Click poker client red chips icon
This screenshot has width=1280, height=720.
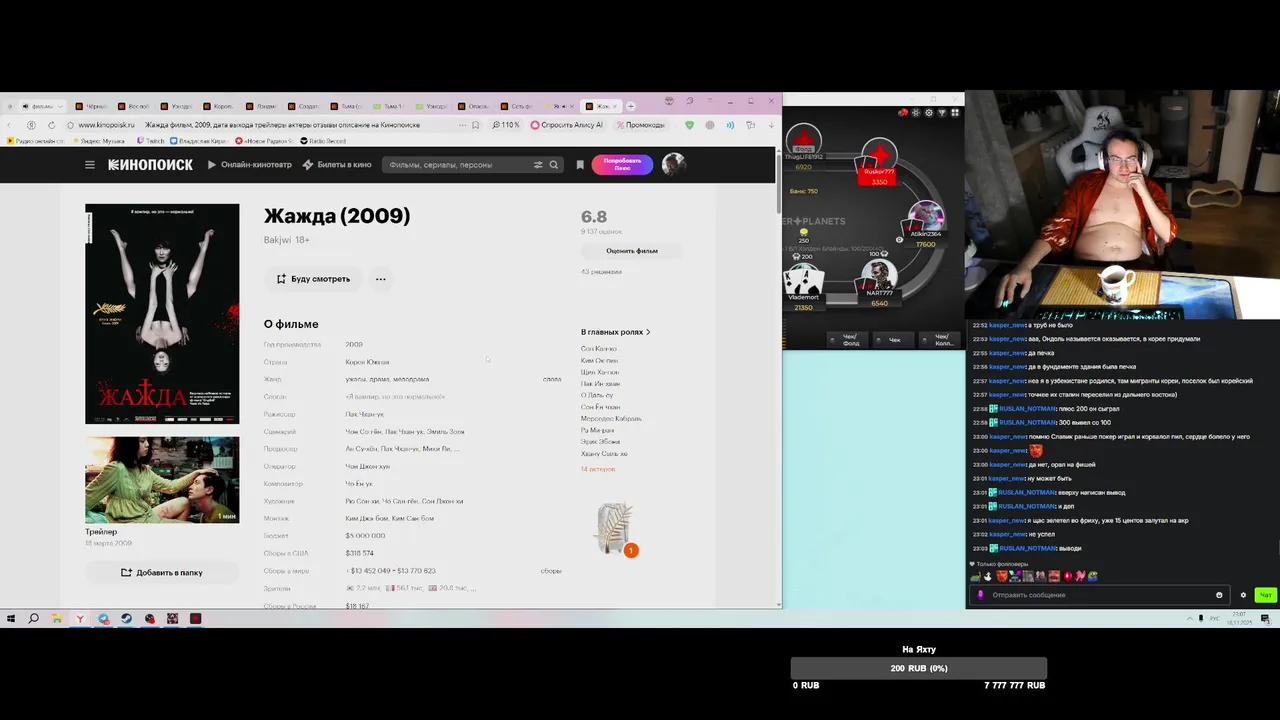(x=903, y=113)
